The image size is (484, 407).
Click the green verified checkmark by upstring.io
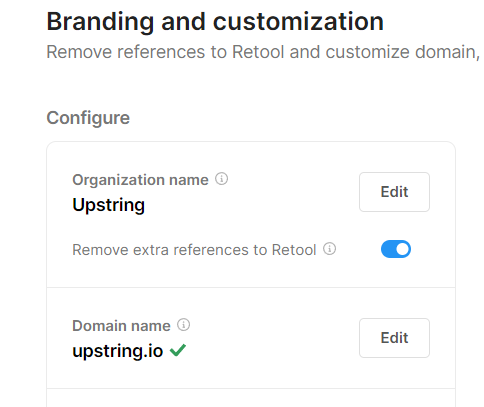click(x=178, y=350)
